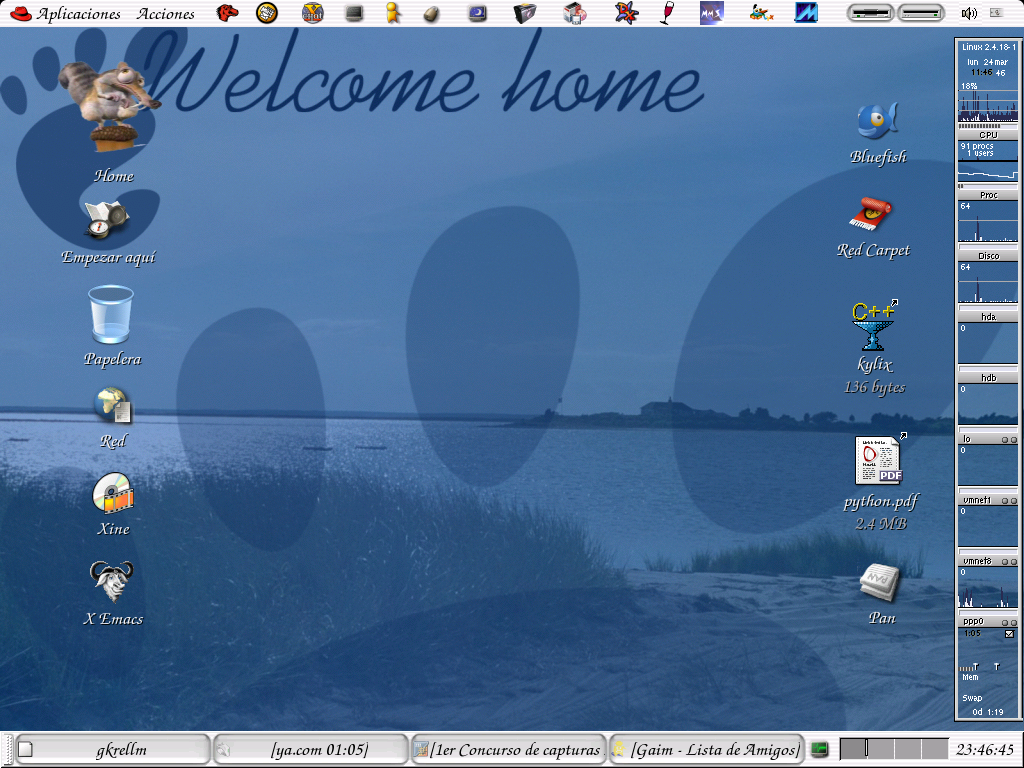Launch the blue M icon in top panel
1024x768 pixels.
point(806,12)
